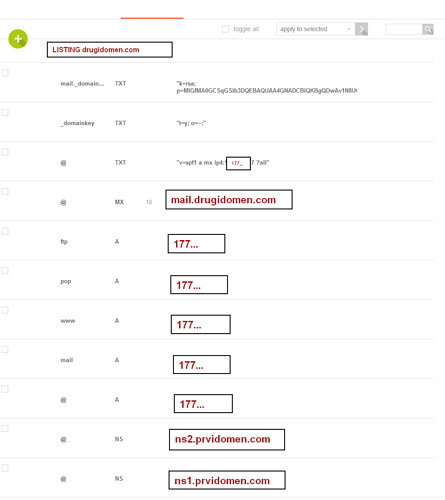Select the pop A record row
The image size is (445, 500).
[x=217, y=281]
